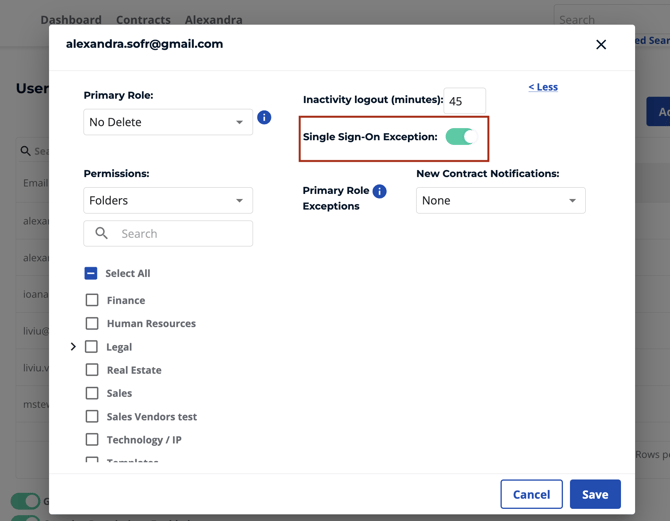Click the Save button
The width and height of the screenshot is (670, 521).
(595, 494)
